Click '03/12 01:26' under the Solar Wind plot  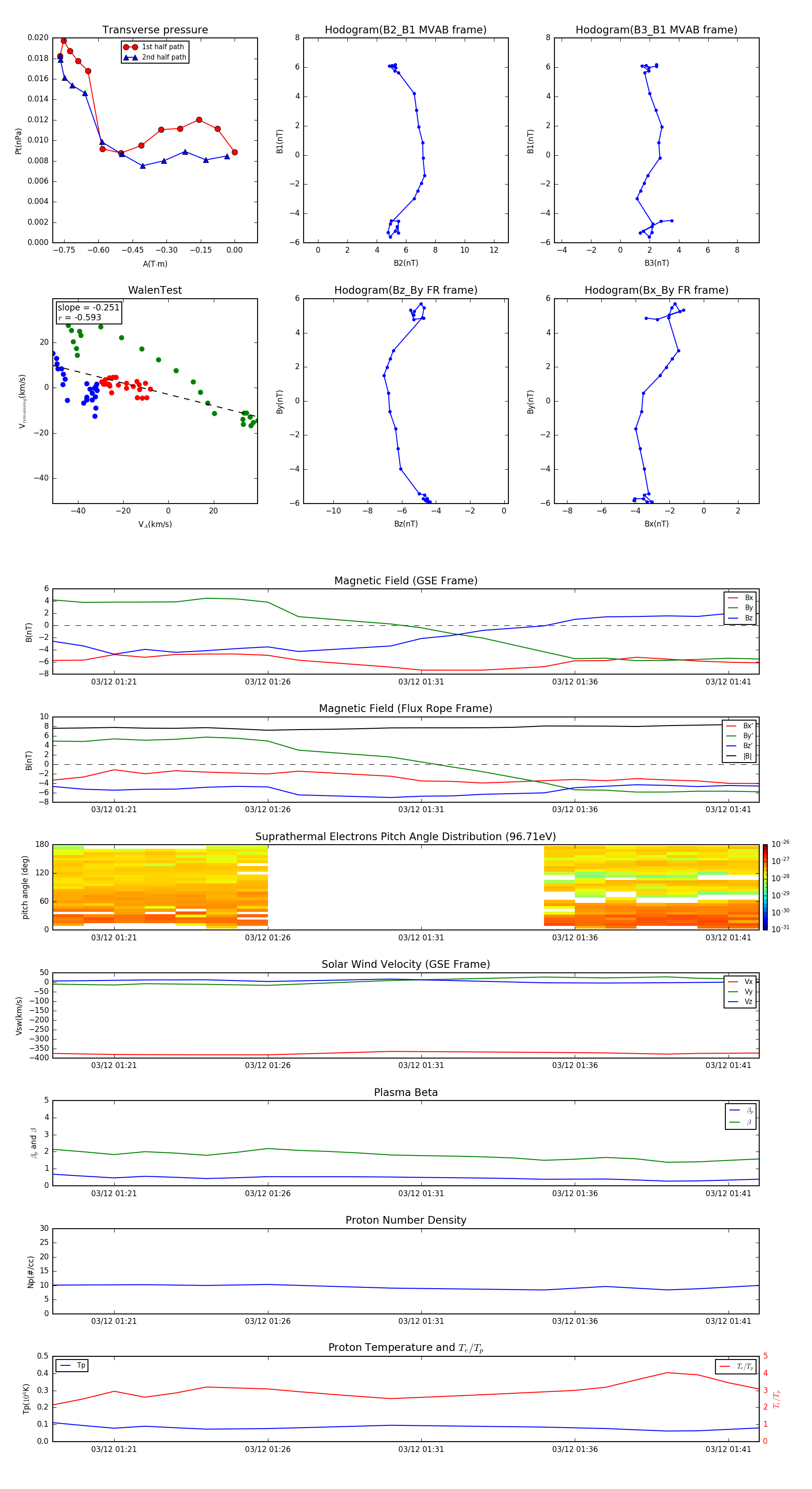pyautogui.click(x=268, y=1065)
